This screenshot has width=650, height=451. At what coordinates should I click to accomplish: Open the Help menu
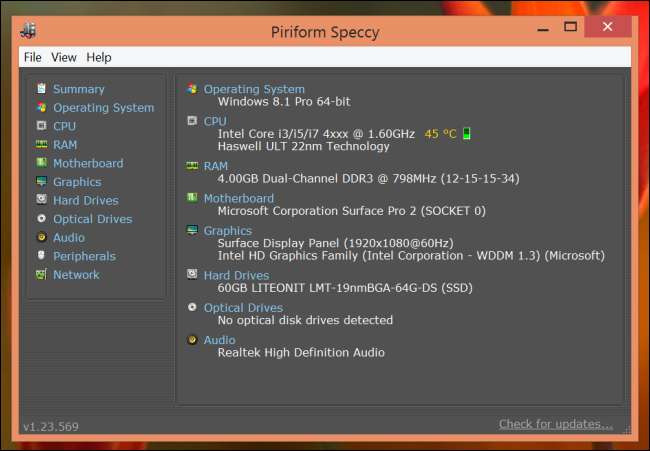pyautogui.click(x=99, y=58)
